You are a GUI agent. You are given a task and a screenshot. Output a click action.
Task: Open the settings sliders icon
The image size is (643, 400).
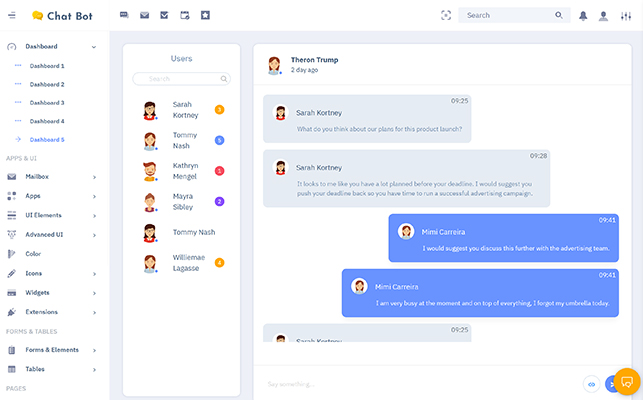[x=626, y=16]
